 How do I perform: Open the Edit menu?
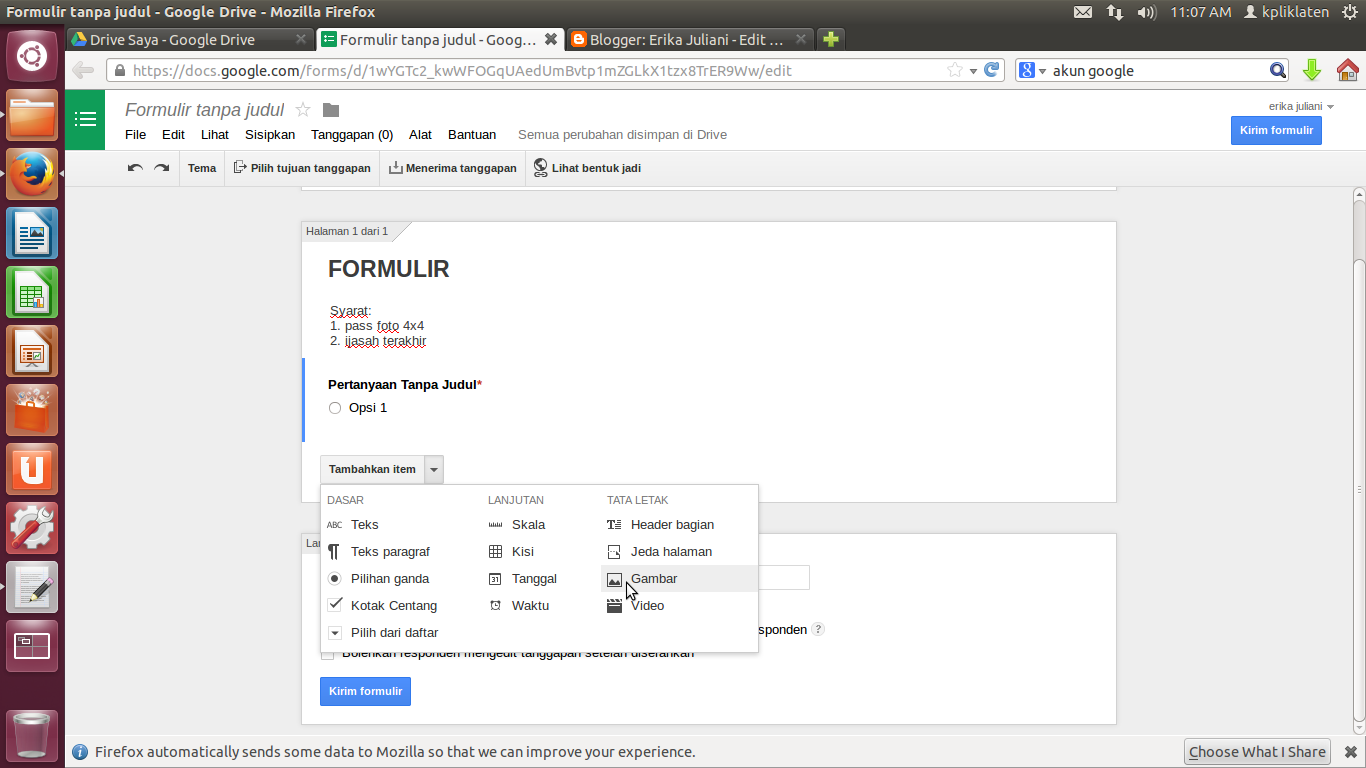tap(173, 134)
